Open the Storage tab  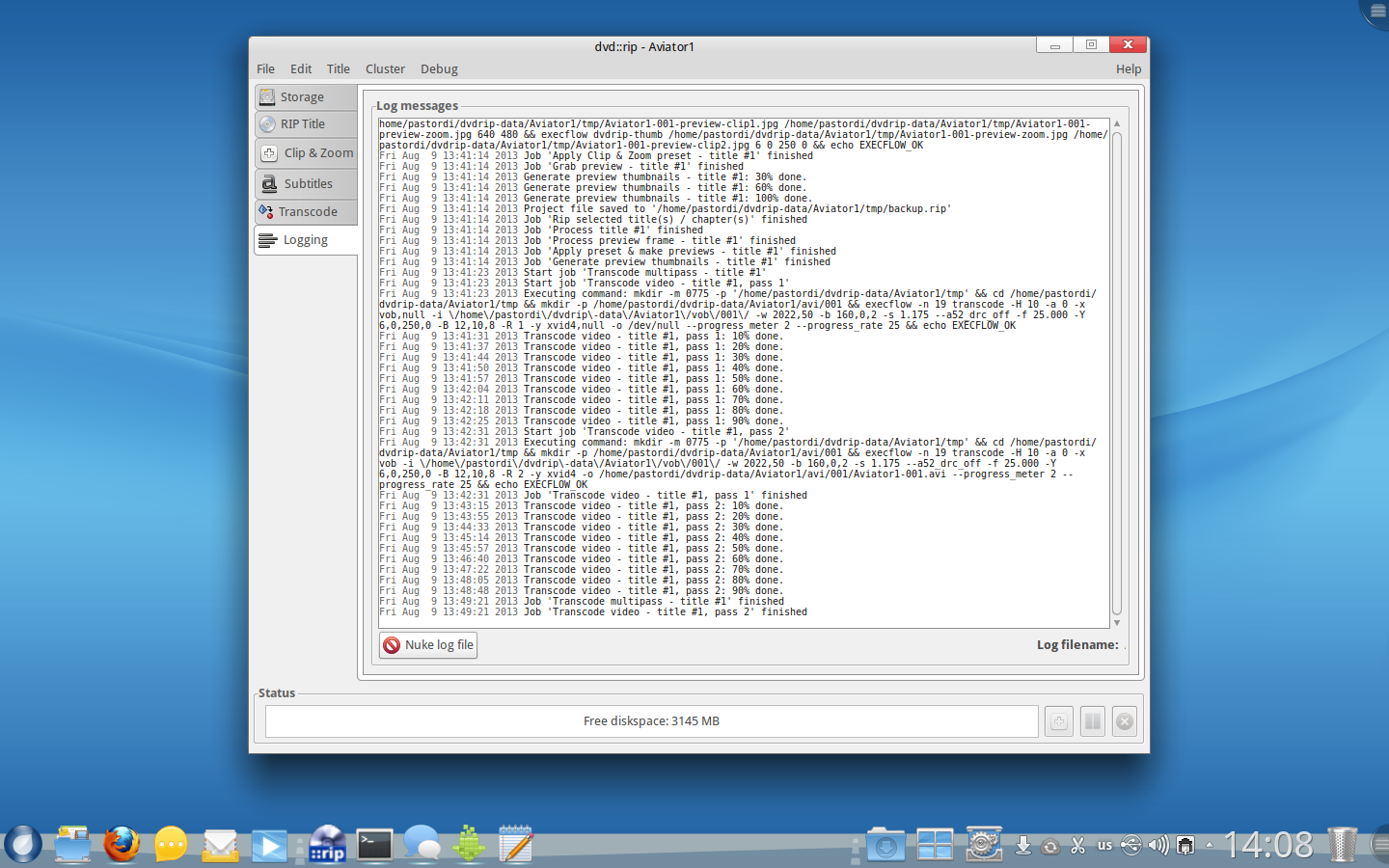(x=306, y=97)
